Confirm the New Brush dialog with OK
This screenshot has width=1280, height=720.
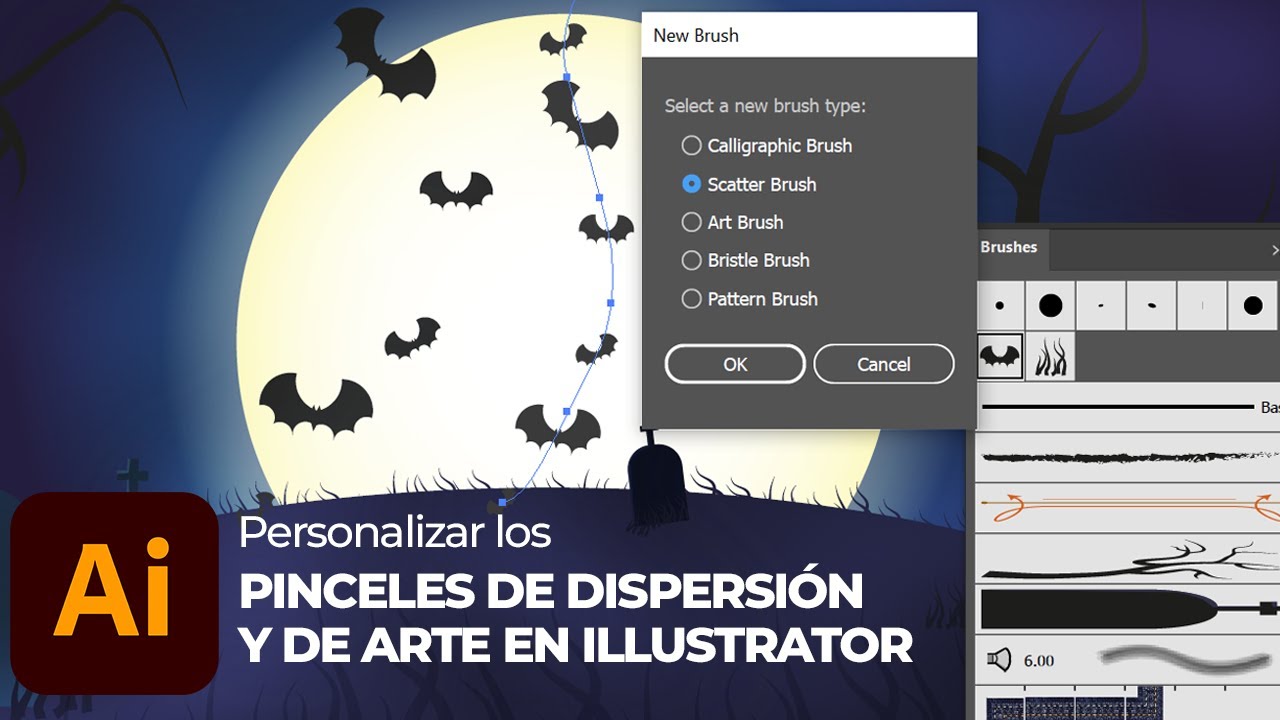[x=735, y=364]
